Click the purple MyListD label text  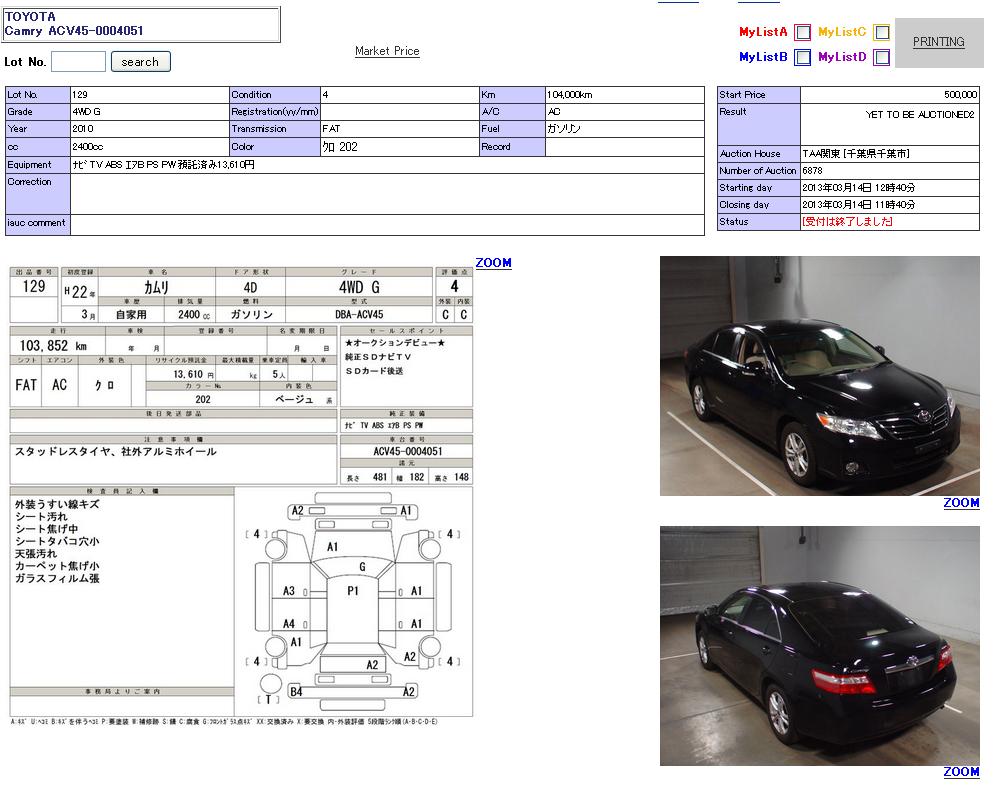[x=842, y=58]
